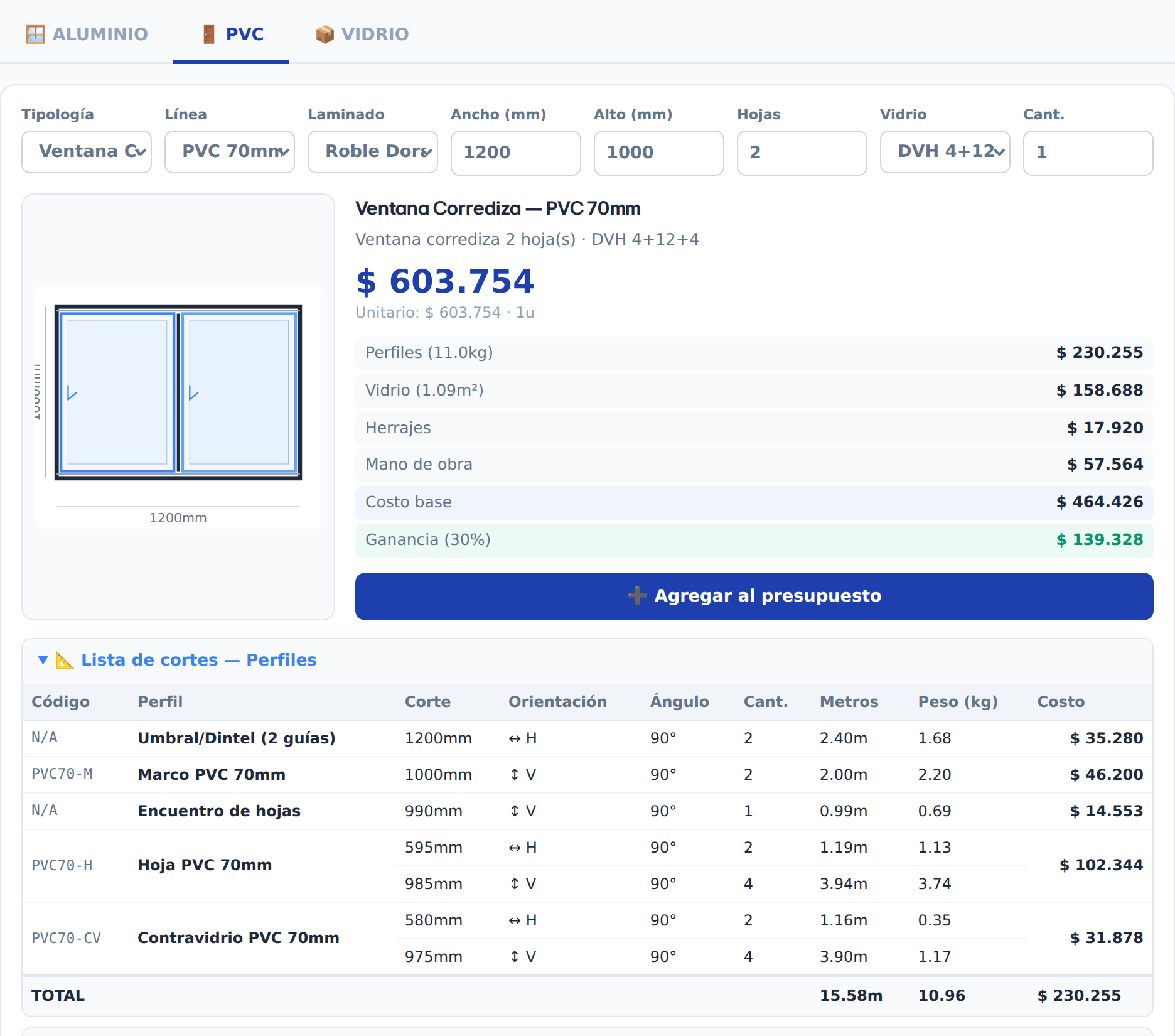The image size is (1175, 1036).
Task: Open the Vidrio DVH dropdown
Action: point(945,151)
